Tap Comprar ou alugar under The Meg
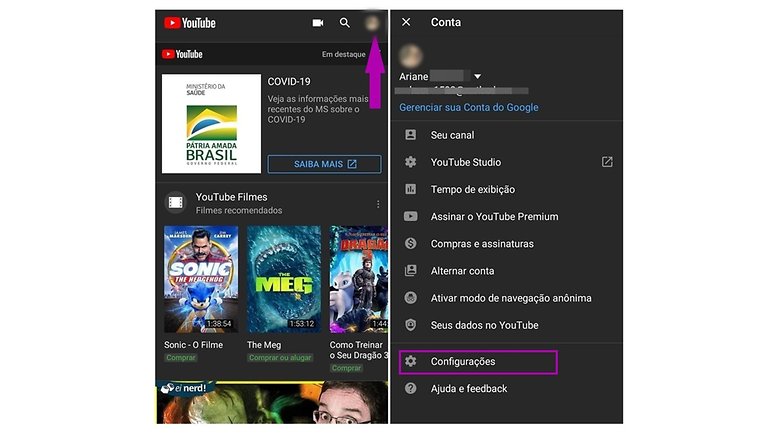782x440 pixels. [280, 358]
